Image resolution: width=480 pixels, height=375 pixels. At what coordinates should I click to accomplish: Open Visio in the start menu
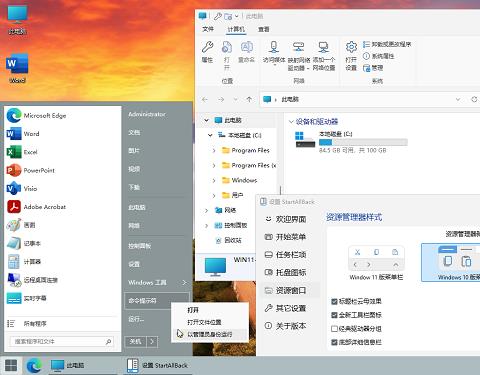coord(62,189)
